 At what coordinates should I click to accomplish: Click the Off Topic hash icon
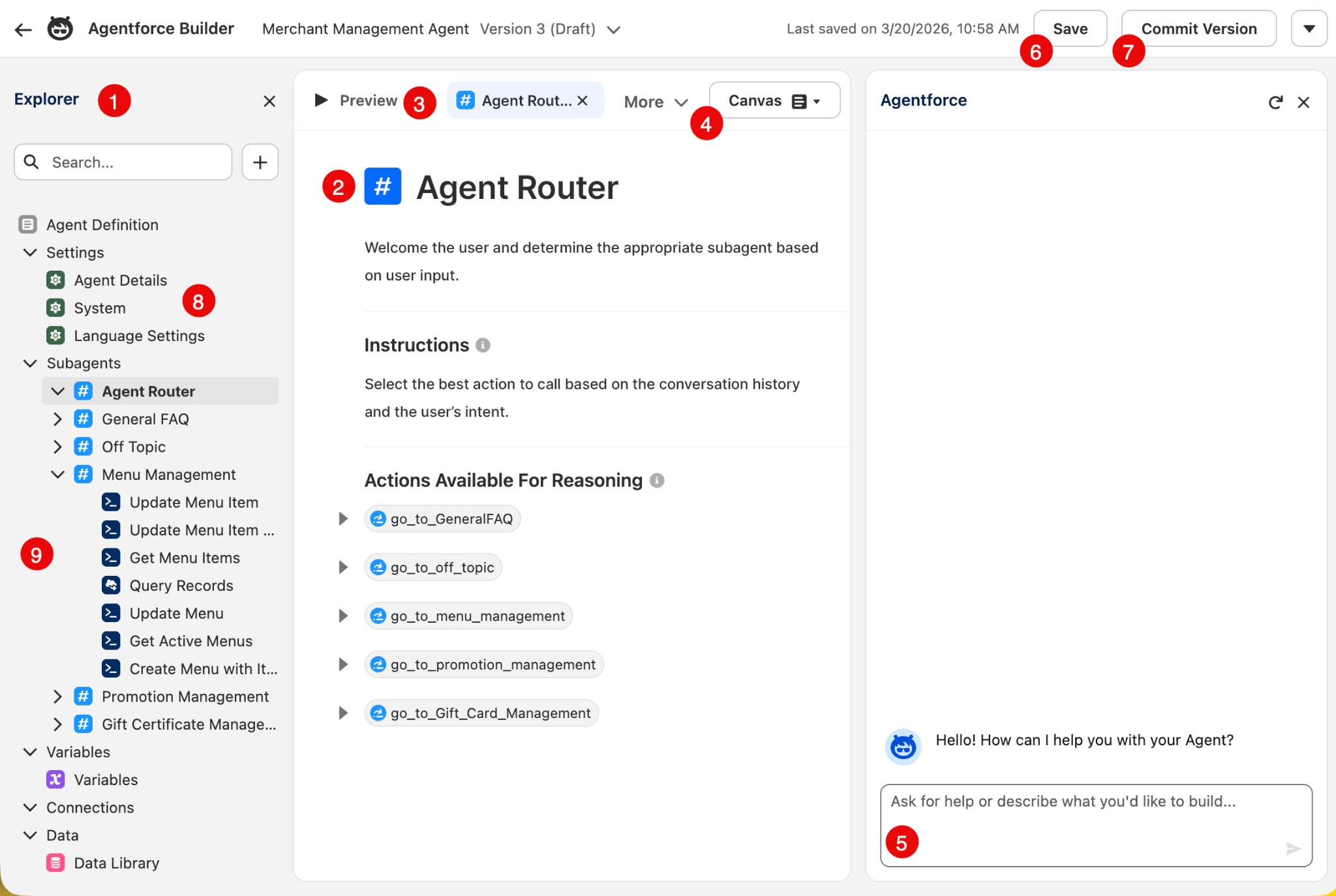pyautogui.click(x=83, y=447)
